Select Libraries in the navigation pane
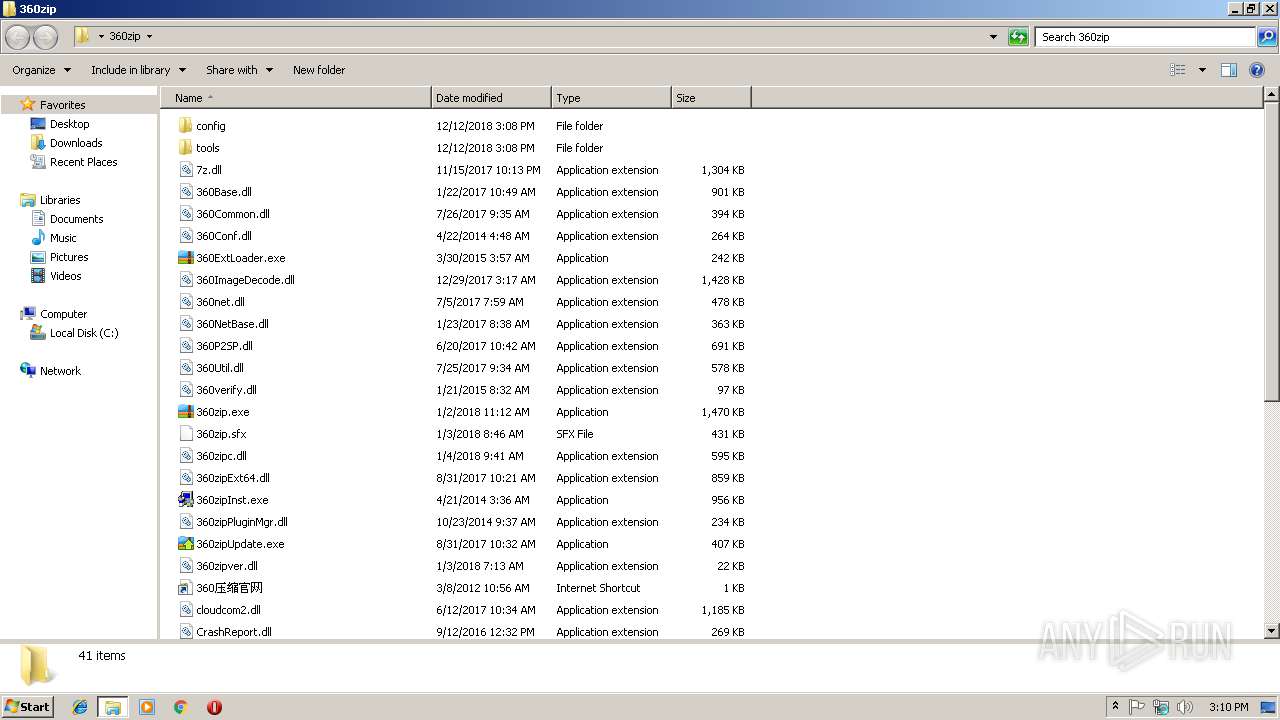The width and height of the screenshot is (1280, 720). (60, 200)
